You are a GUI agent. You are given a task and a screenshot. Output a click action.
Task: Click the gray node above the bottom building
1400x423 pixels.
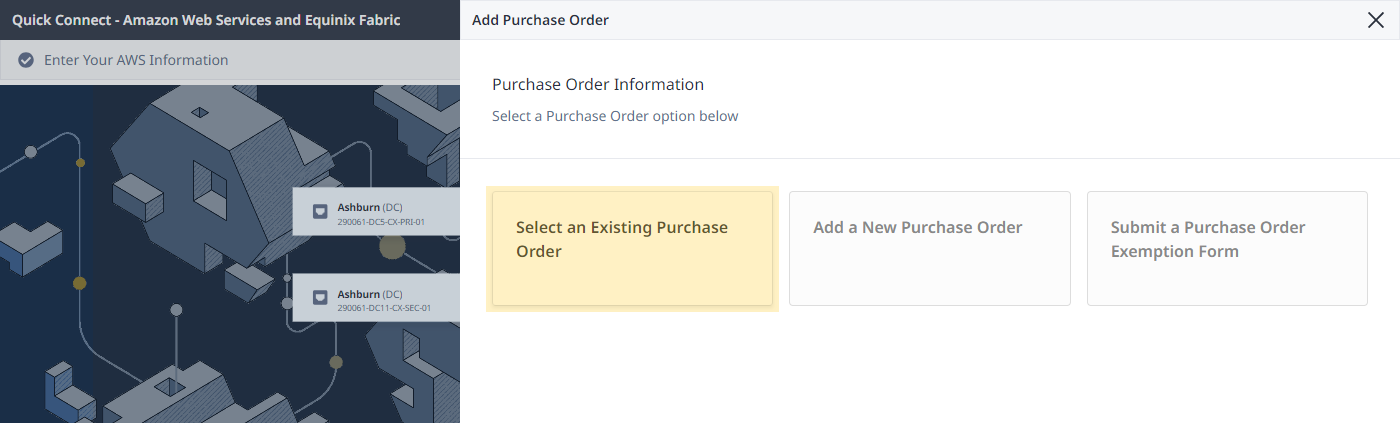coord(176,310)
